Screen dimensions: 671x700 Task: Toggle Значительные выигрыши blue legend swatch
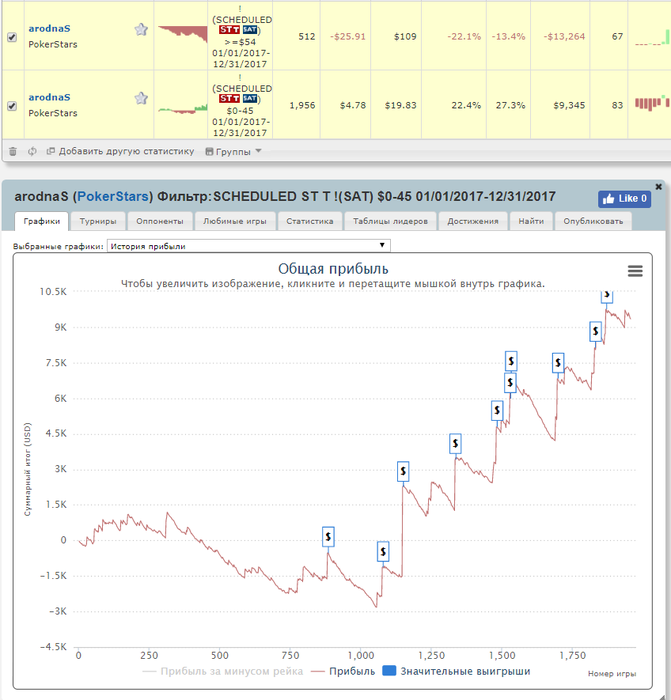(389, 671)
